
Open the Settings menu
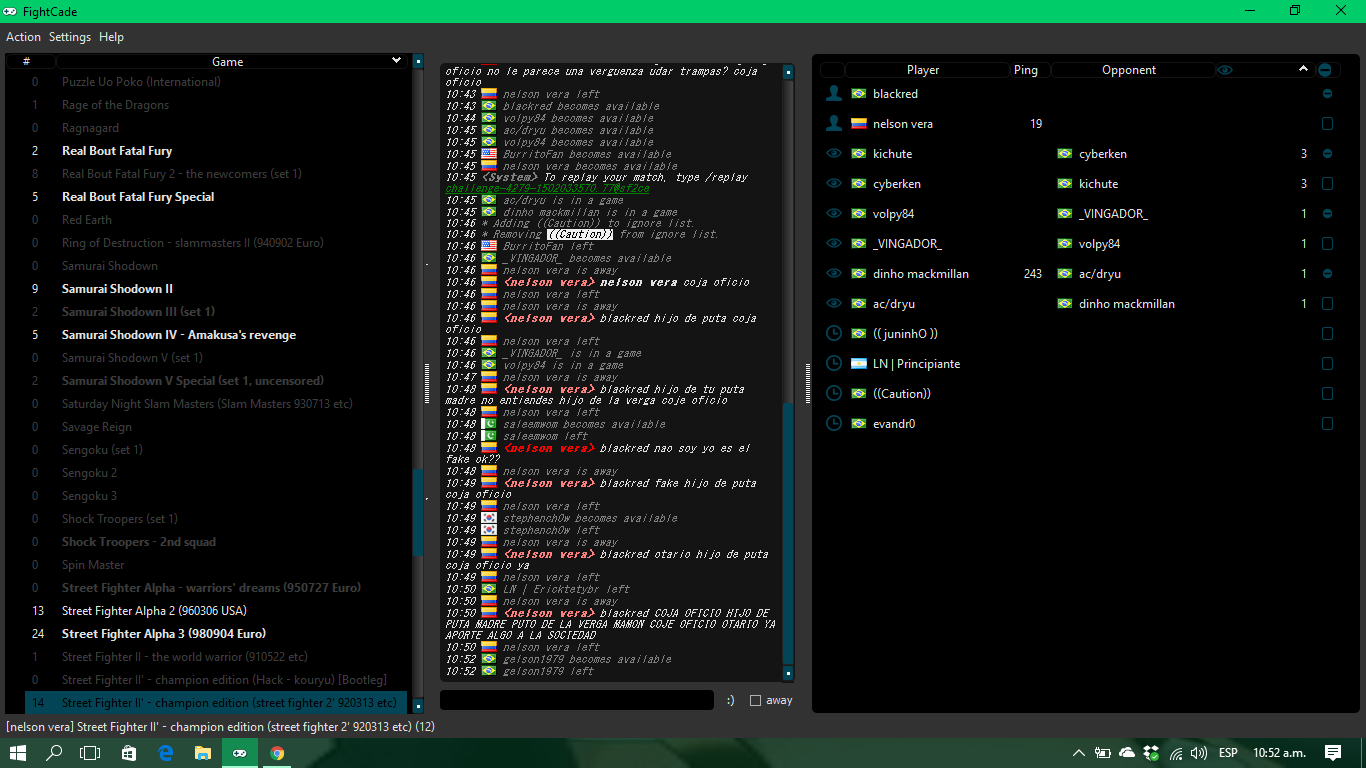[x=70, y=37]
